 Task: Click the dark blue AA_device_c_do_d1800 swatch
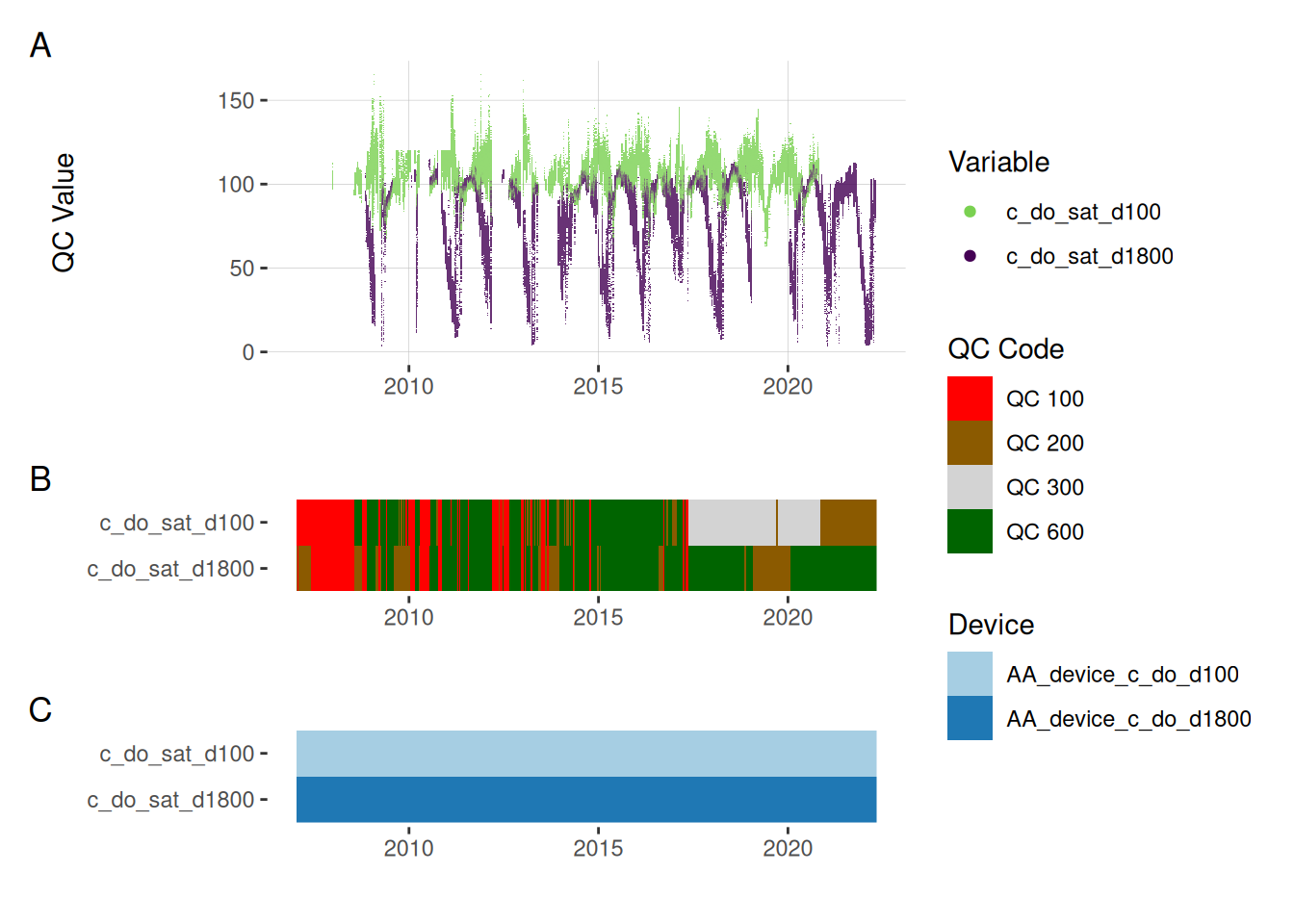(x=970, y=718)
